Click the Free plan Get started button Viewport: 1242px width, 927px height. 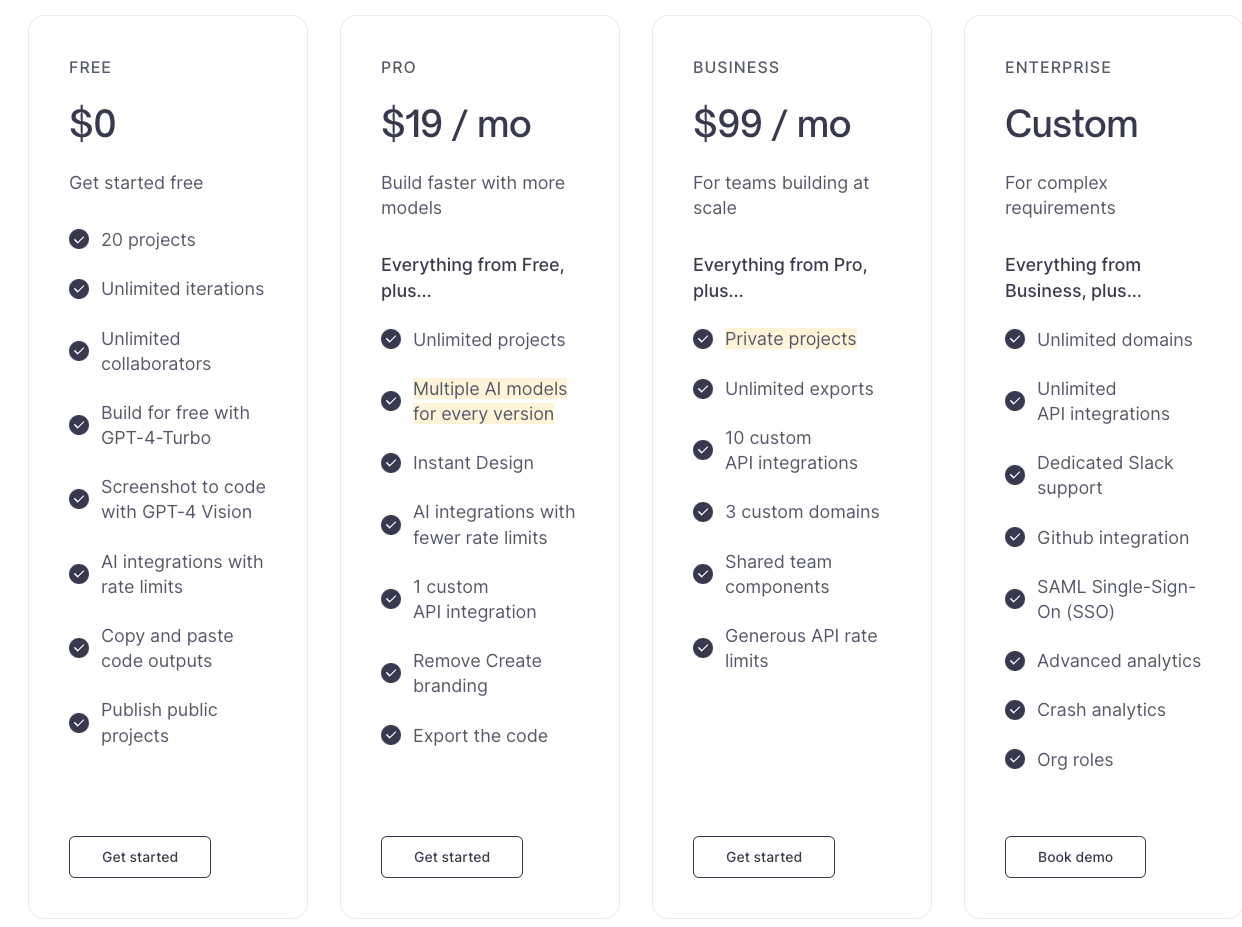[x=140, y=857]
